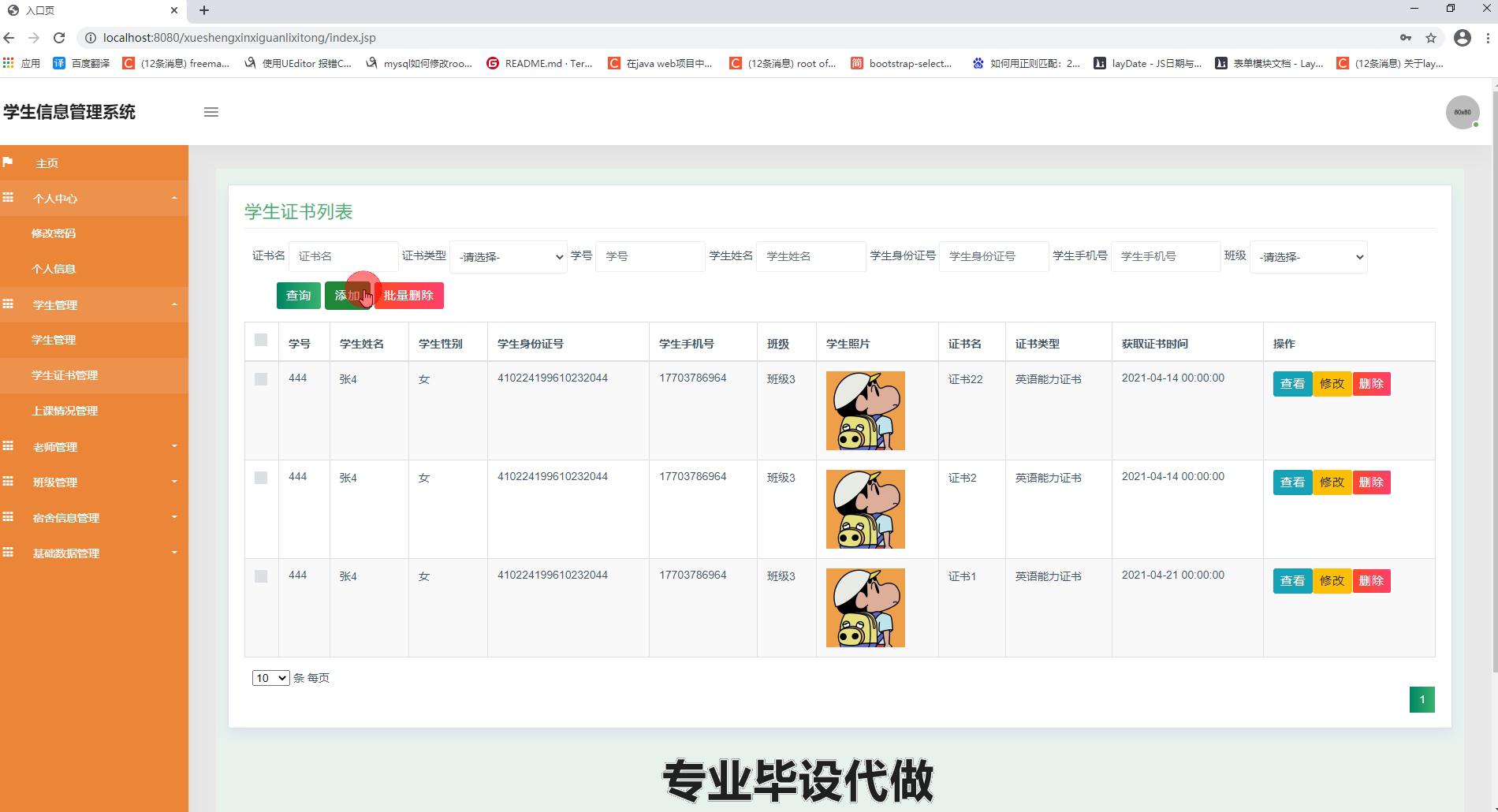Open new browser tab plus icon
Image resolution: width=1498 pixels, height=812 pixels.
coord(204,10)
